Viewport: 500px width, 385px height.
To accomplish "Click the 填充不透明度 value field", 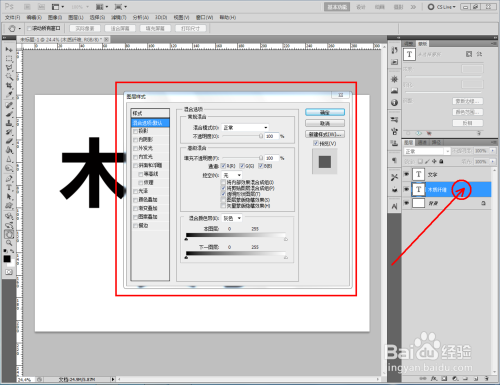I will click(271, 158).
